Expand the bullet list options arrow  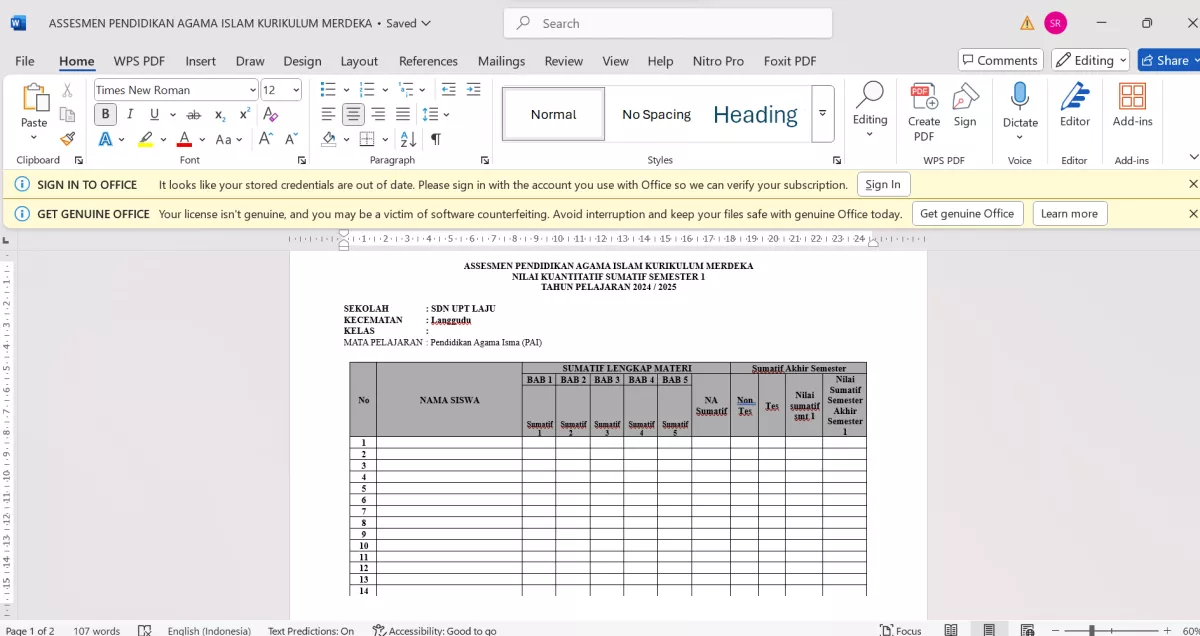tap(345, 90)
